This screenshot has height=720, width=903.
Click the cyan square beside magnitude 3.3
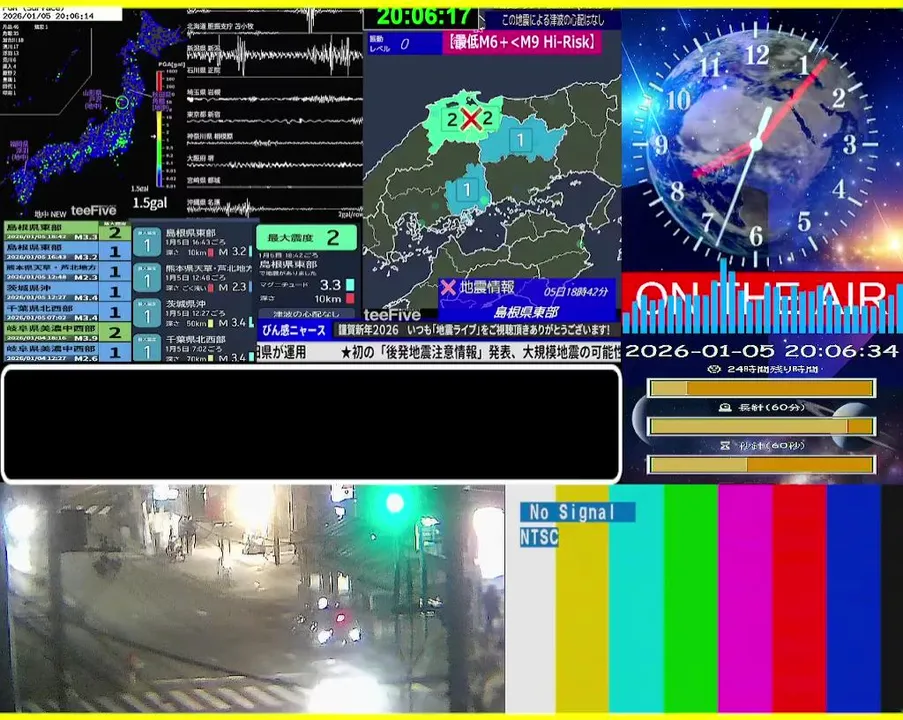pyautogui.click(x=350, y=285)
